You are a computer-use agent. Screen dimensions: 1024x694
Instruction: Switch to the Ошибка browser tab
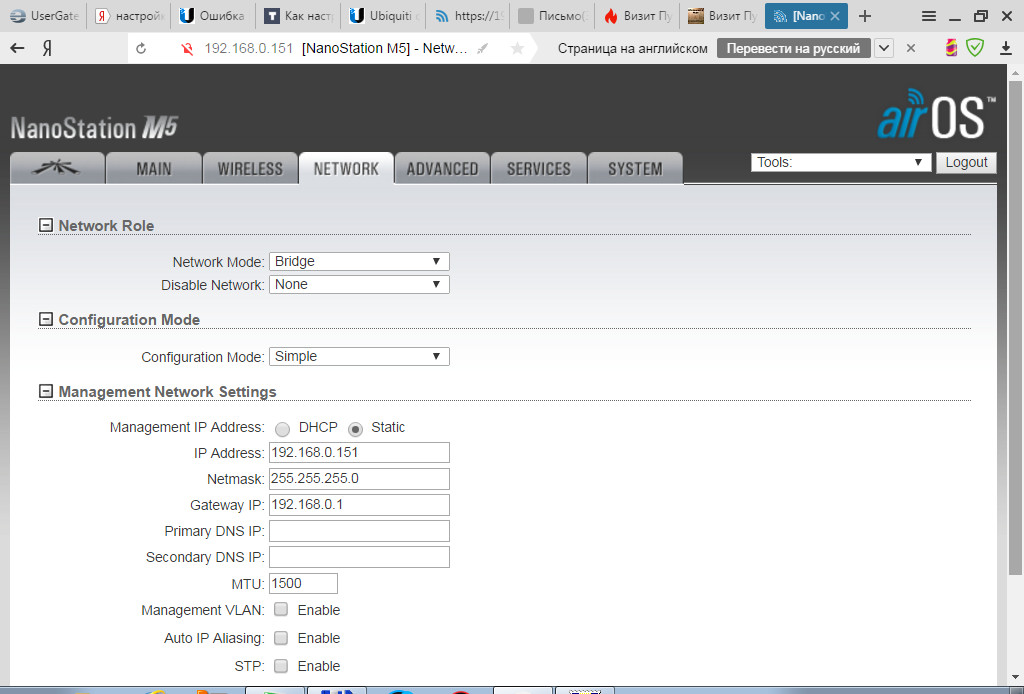click(212, 16)
